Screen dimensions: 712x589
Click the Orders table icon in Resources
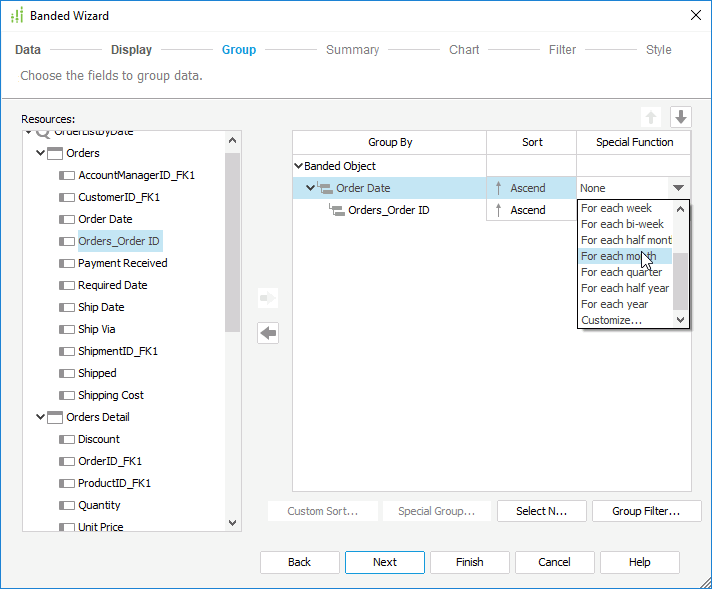[55, 153]
